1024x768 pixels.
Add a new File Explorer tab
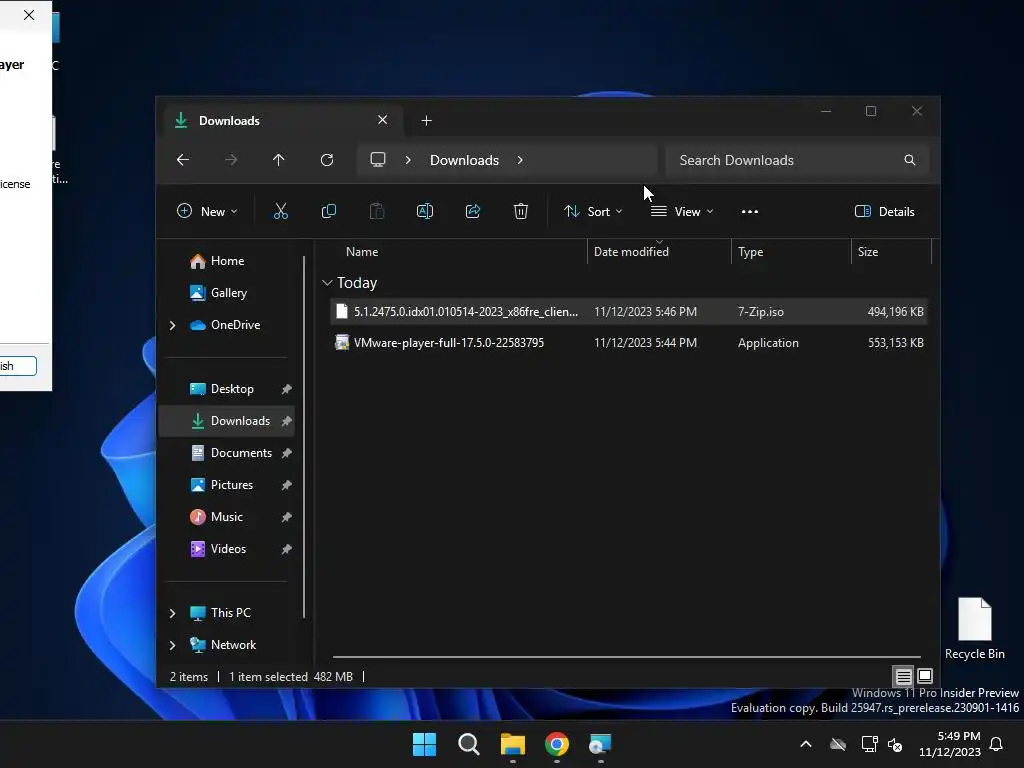pos(426,121)
